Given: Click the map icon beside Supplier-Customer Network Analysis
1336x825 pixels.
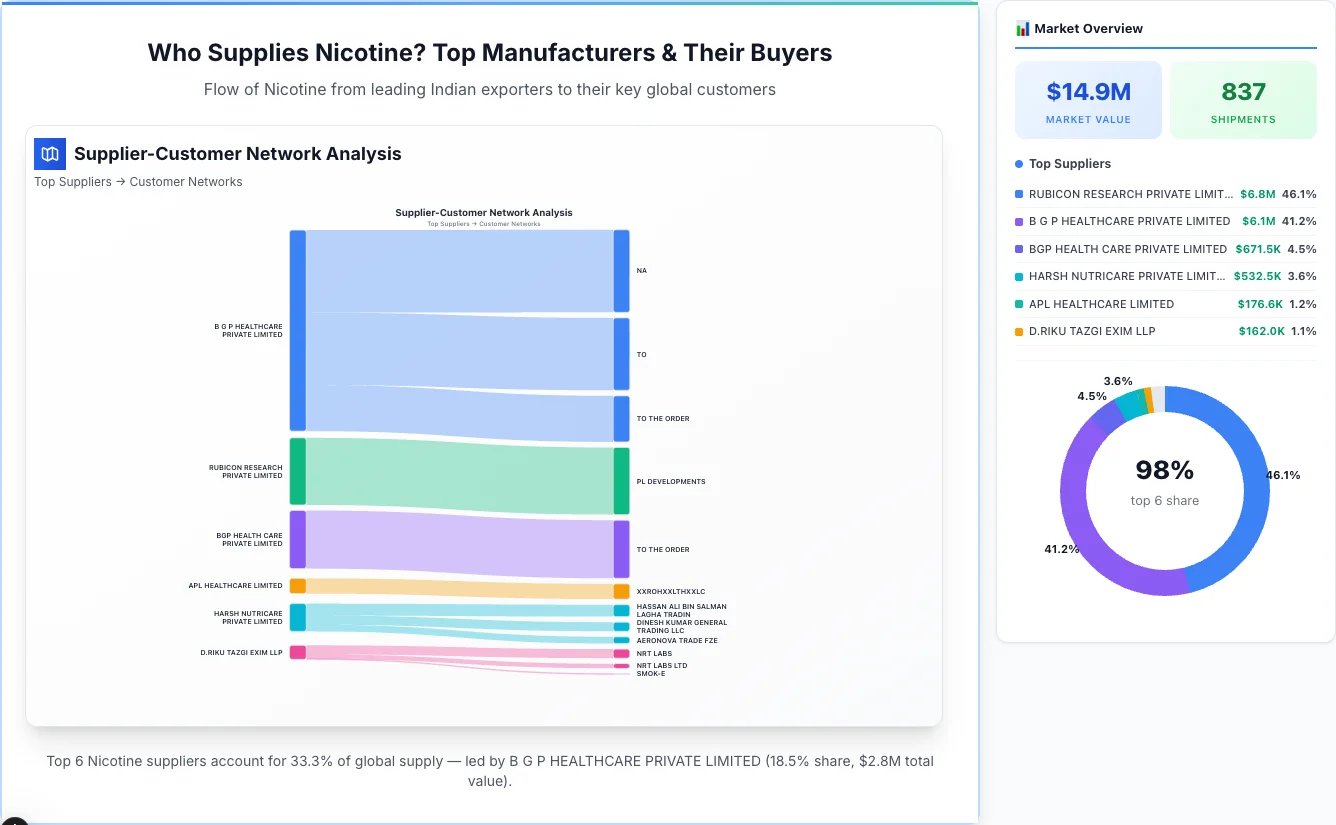Looking at the screenshot, I should (x=49, y=154).
